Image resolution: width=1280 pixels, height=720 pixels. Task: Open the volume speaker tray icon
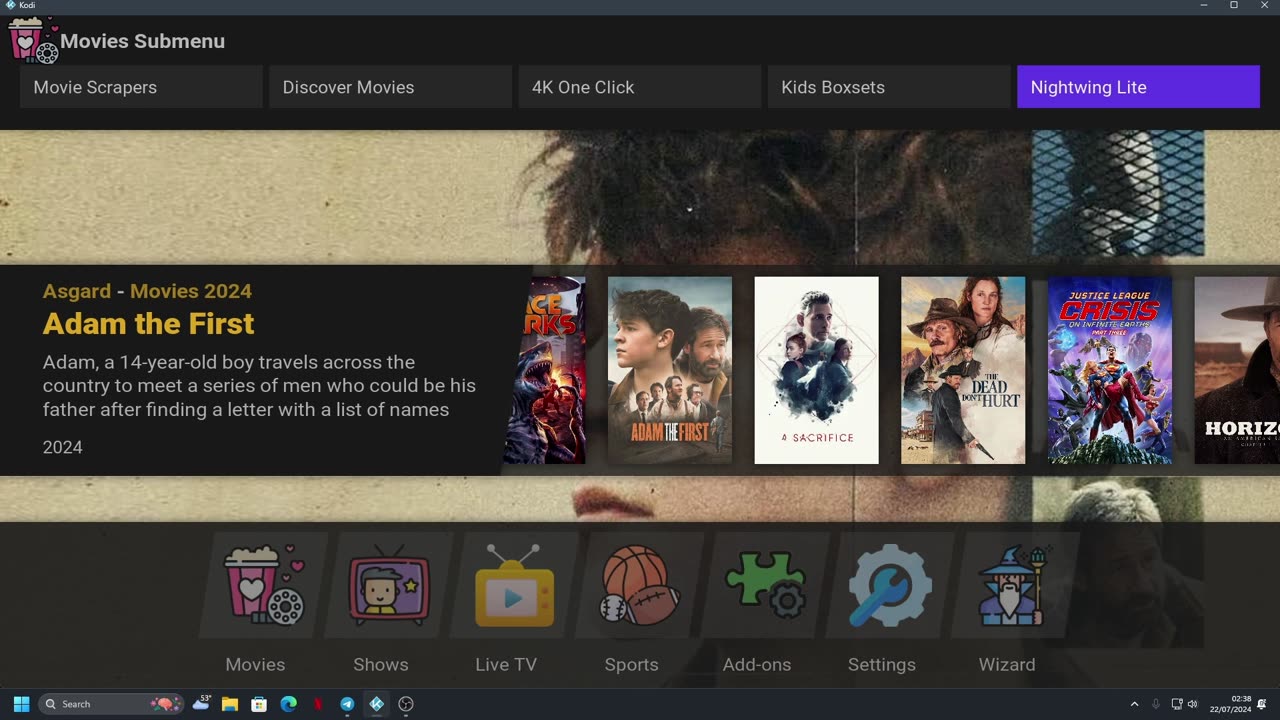click(x=1192, y=704)
